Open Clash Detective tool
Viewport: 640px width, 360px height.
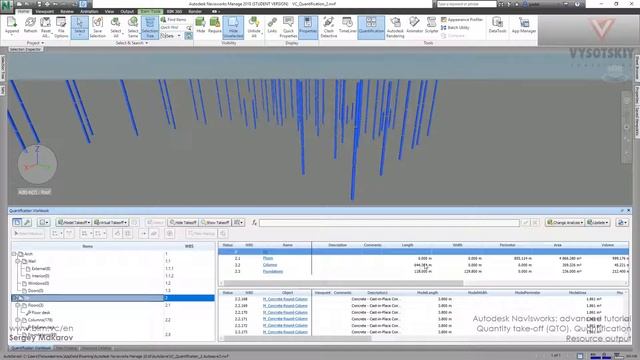[329, 26]
